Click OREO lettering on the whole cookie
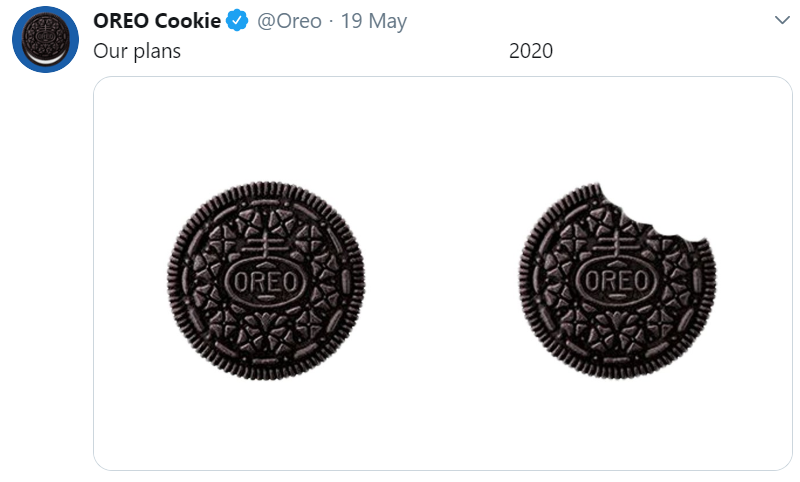Screen dimensions: 800x482 265,282
